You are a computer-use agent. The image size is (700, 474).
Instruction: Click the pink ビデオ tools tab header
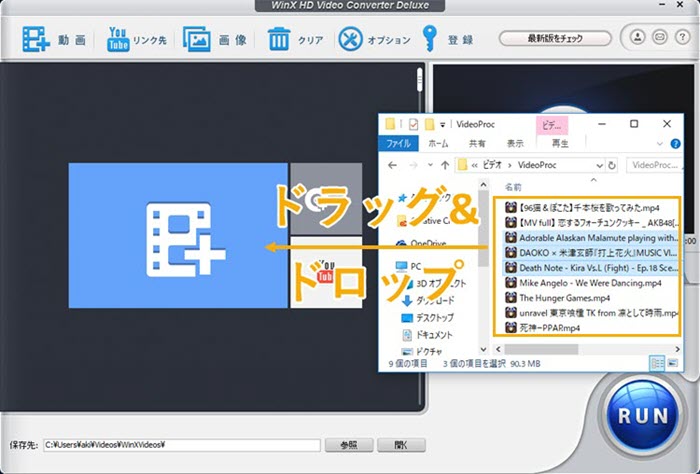pyautogui.click(x=552, y=125)
